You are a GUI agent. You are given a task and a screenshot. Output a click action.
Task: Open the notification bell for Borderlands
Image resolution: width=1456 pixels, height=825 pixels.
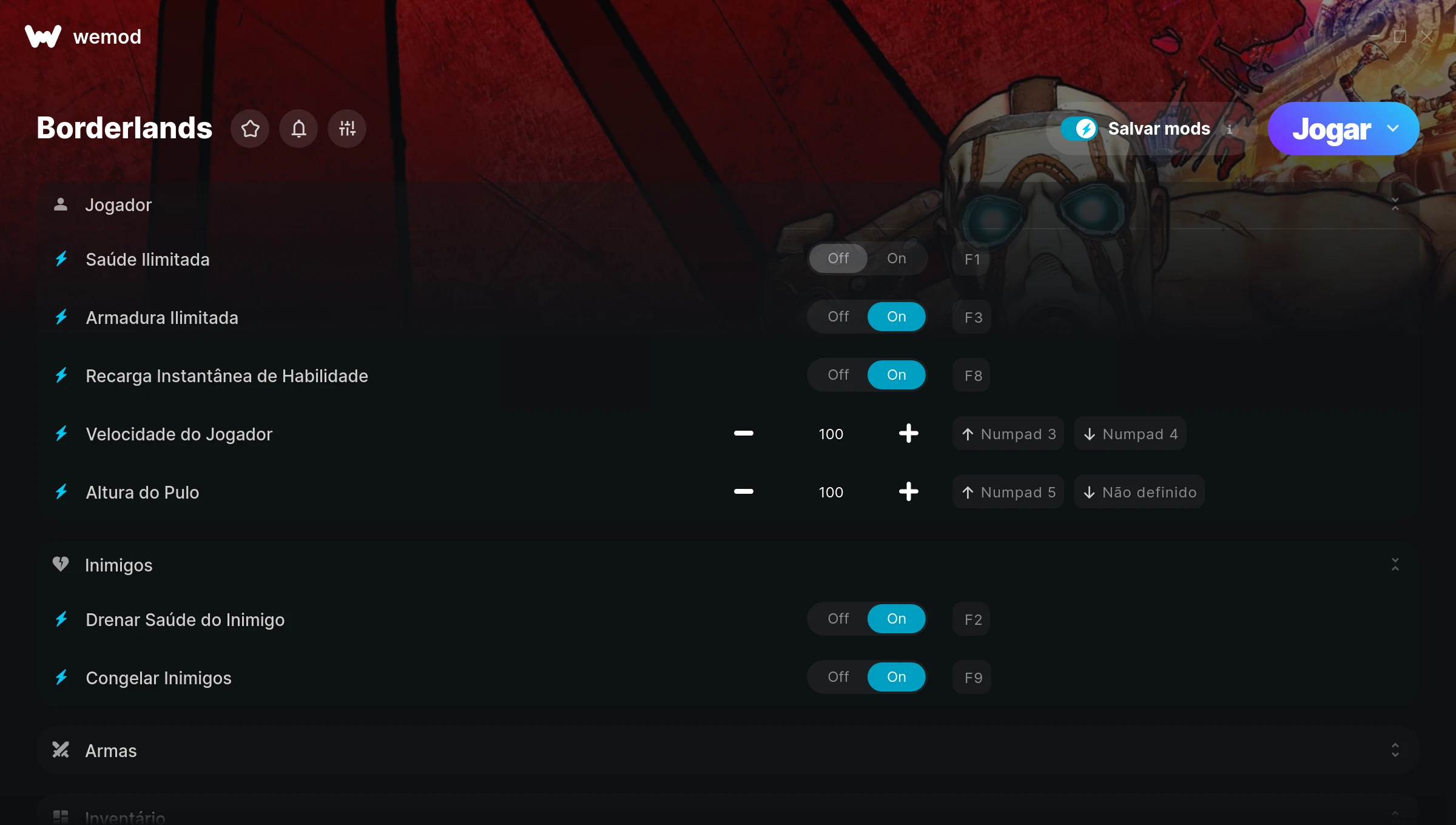(x=298, y=129)
